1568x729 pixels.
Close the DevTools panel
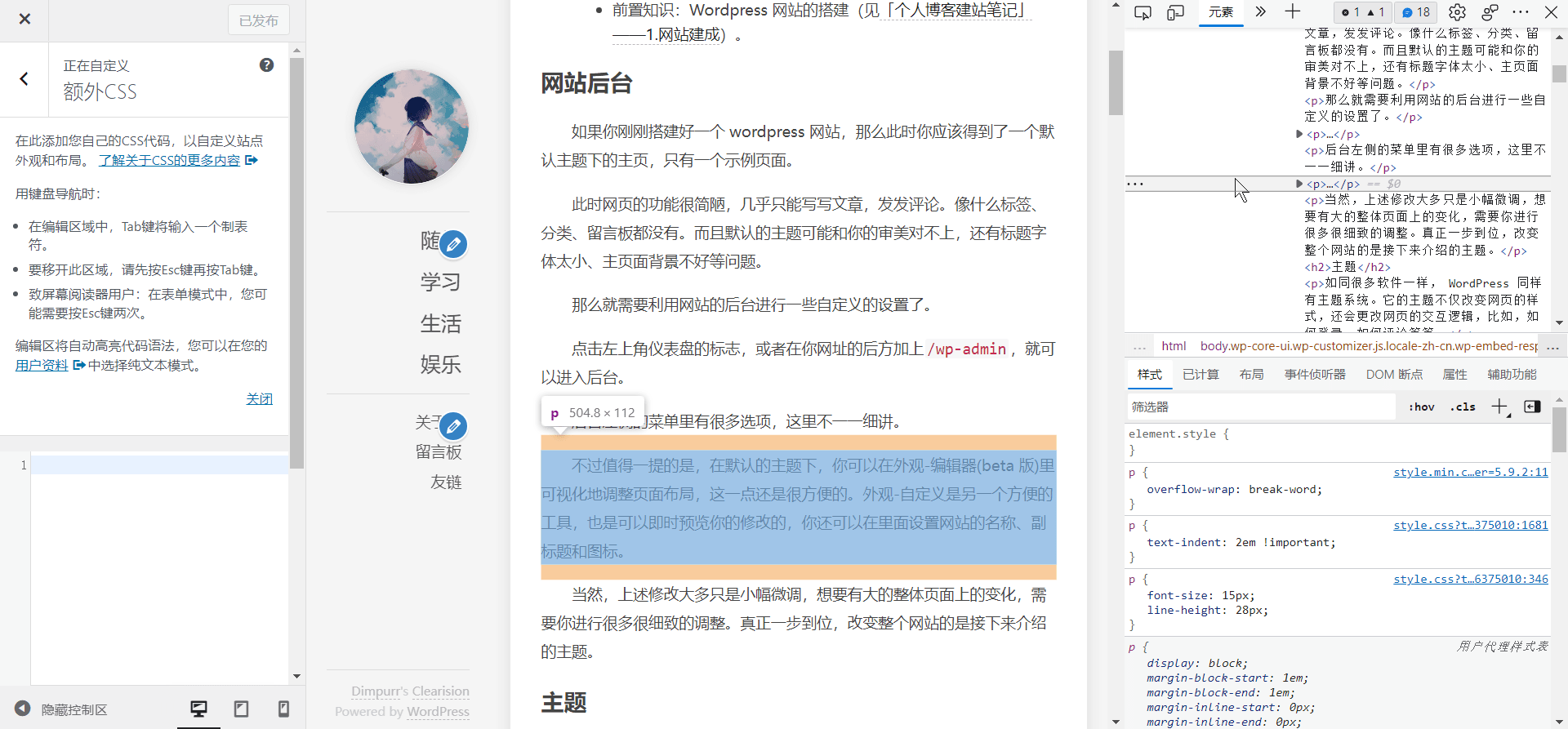1551,12
